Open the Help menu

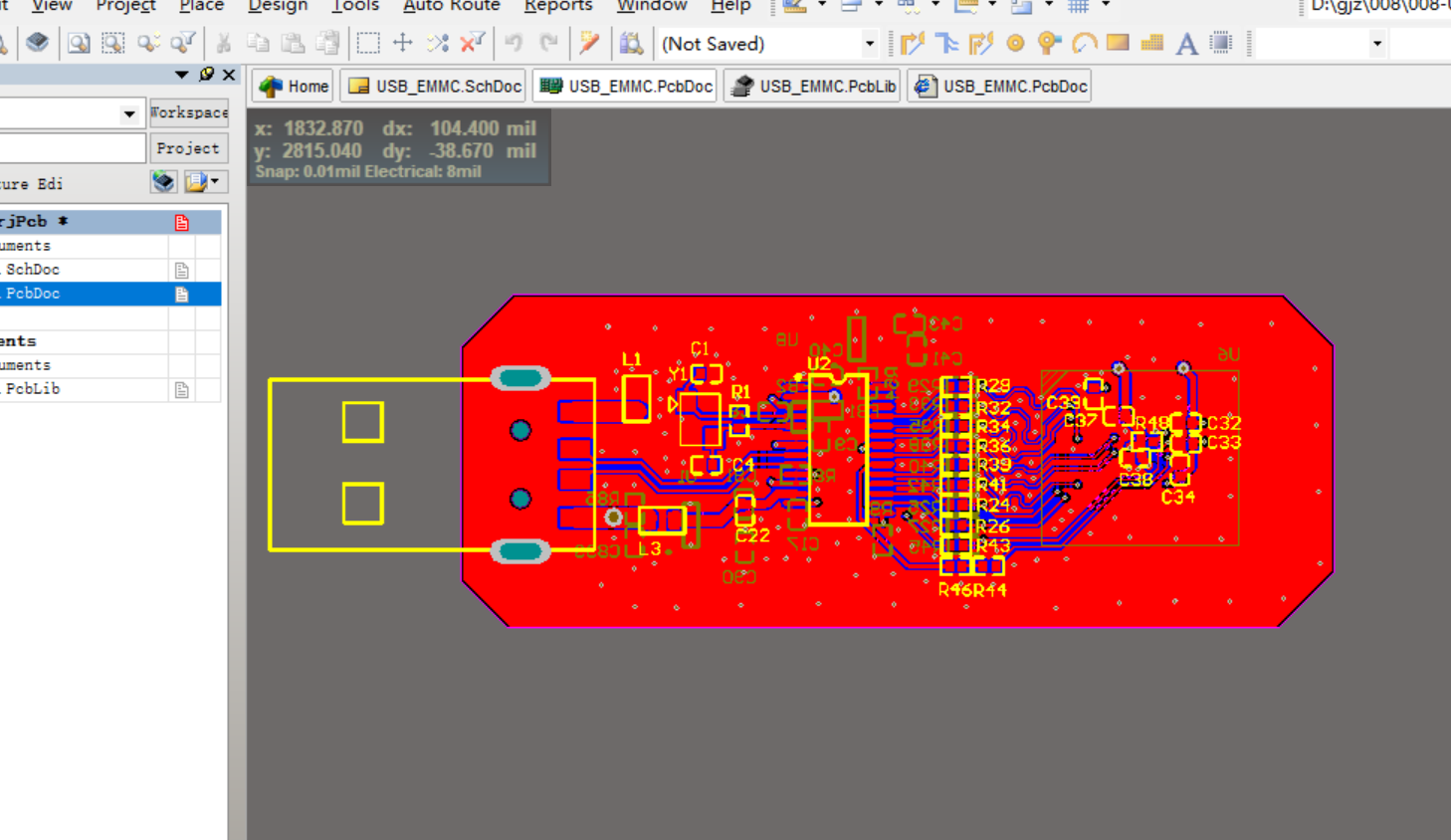(730, 5)
